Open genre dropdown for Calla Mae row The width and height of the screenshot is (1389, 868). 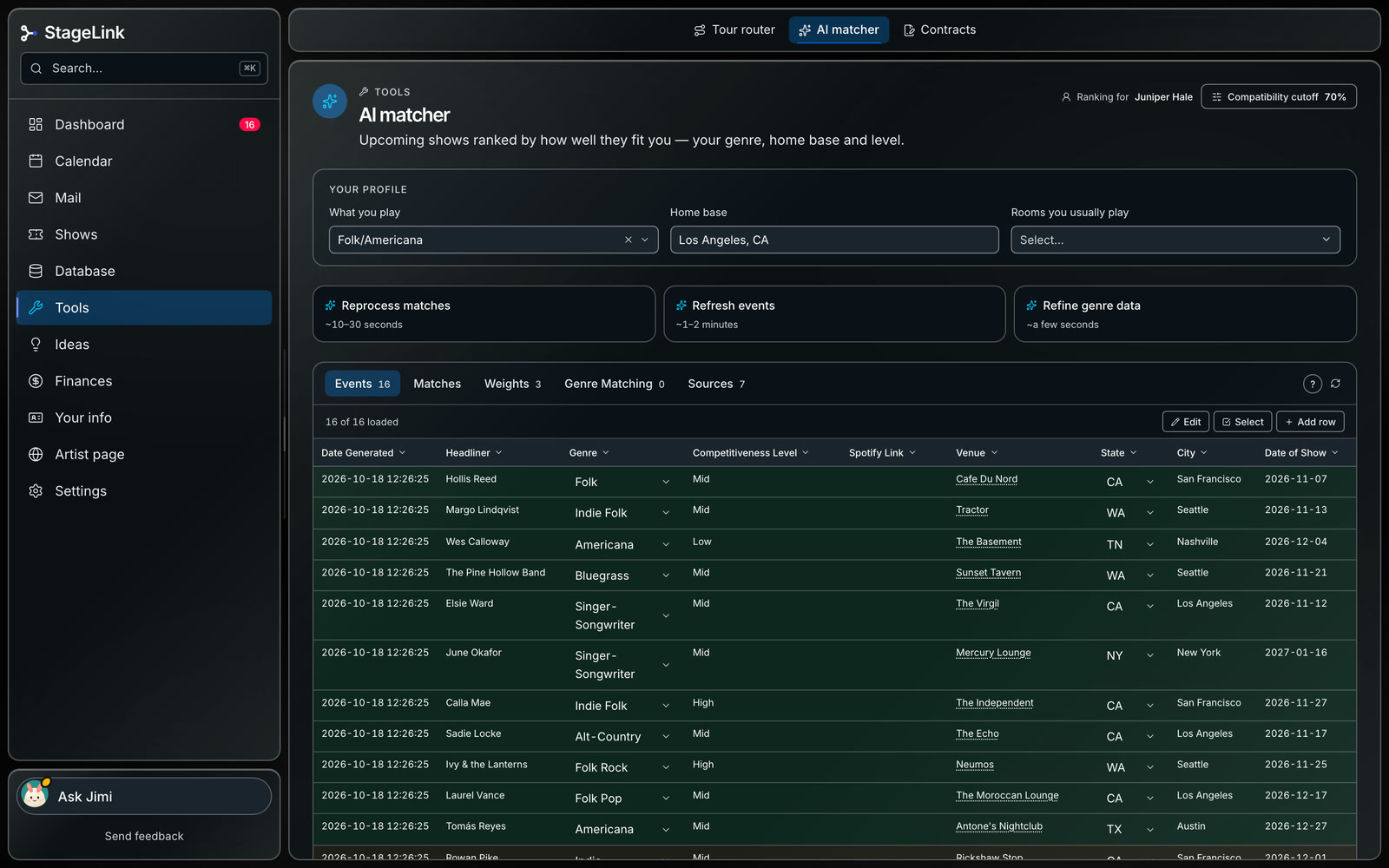pos(666,706)
